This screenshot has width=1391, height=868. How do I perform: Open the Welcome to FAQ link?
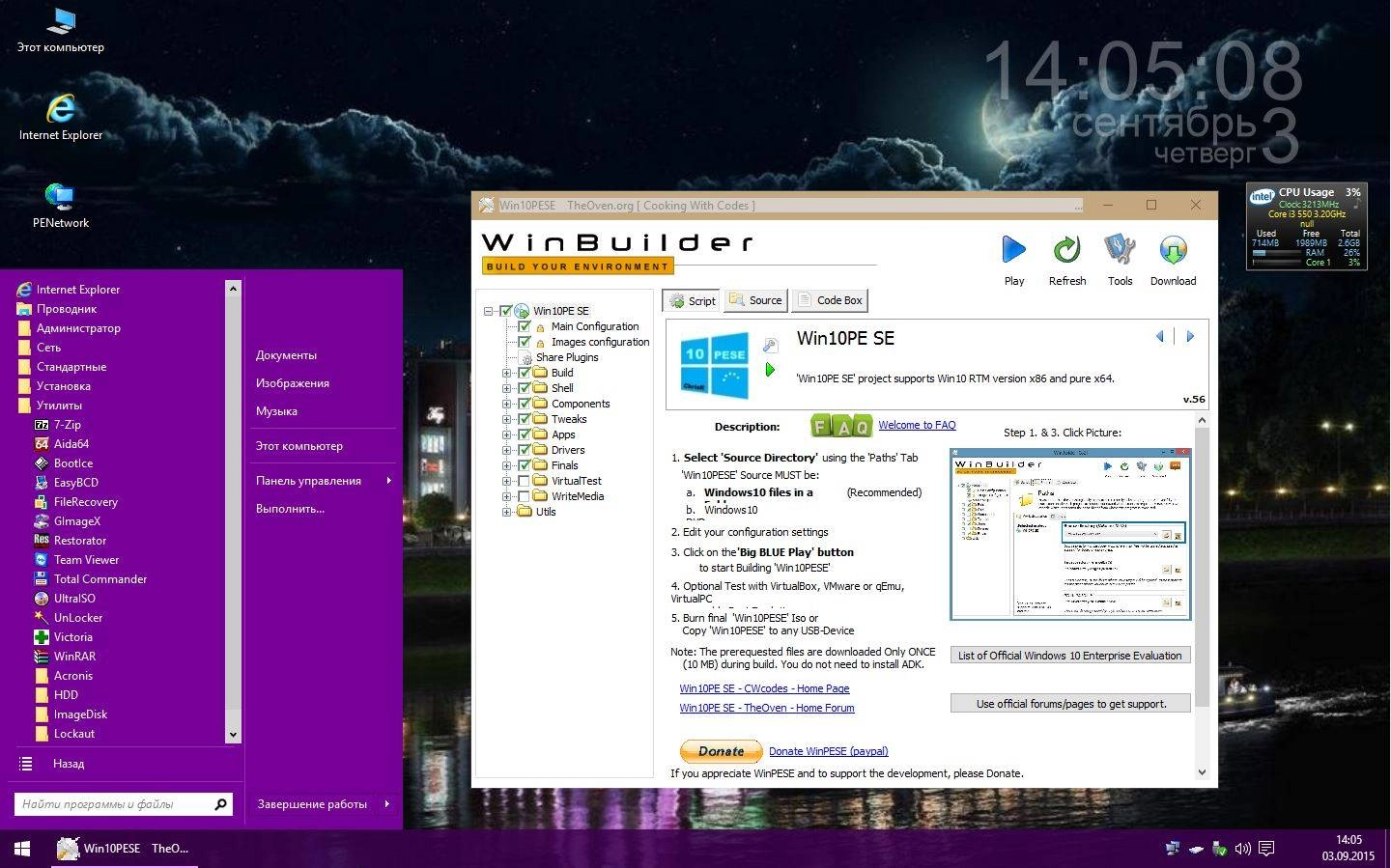pos(917,425)
